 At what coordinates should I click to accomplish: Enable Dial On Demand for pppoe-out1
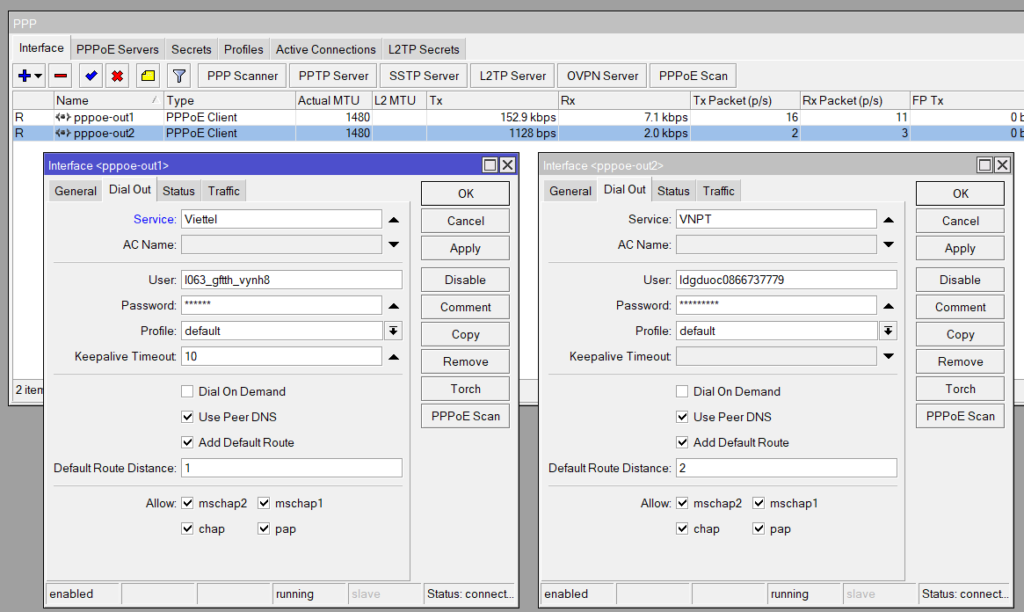(187, 392)
